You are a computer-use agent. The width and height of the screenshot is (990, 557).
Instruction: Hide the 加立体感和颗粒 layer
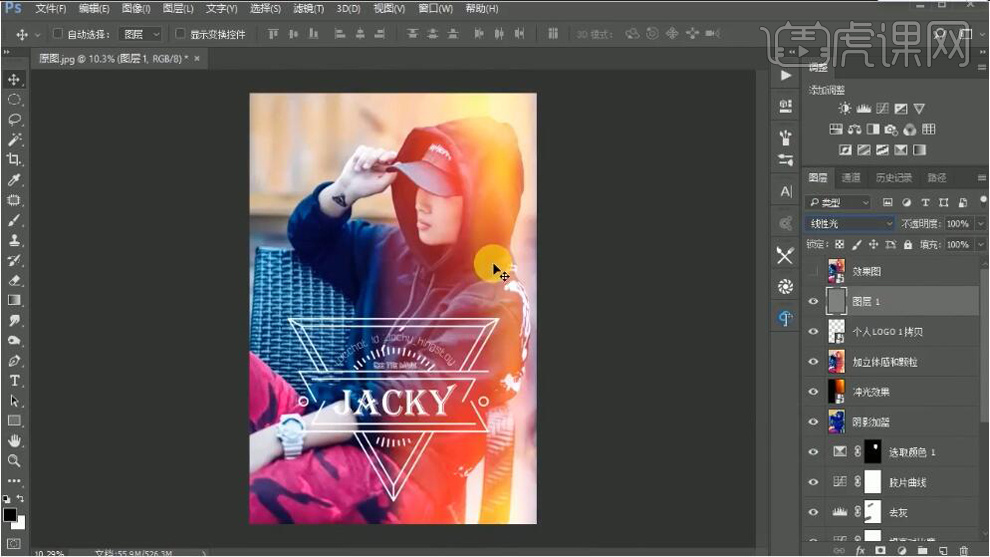click(x=813, y=362)
